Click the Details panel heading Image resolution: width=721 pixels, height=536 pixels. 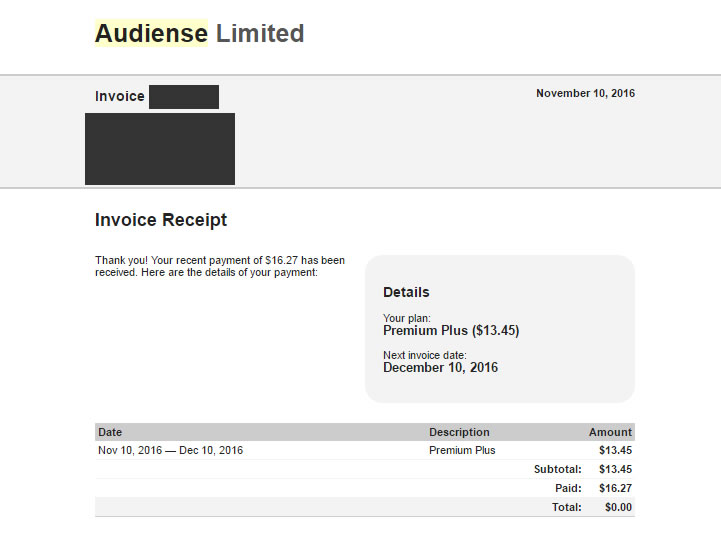click(406, 292)
